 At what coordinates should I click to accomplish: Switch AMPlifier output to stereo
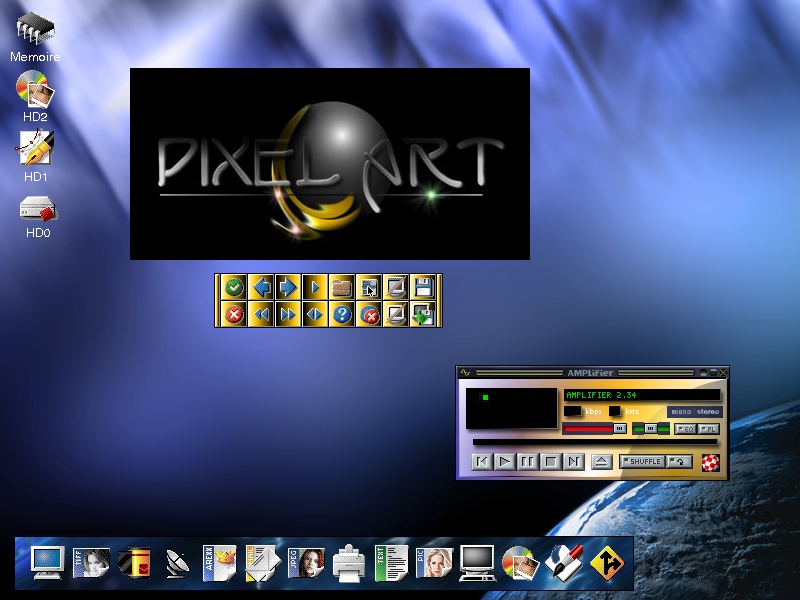(x=707, y=410)
